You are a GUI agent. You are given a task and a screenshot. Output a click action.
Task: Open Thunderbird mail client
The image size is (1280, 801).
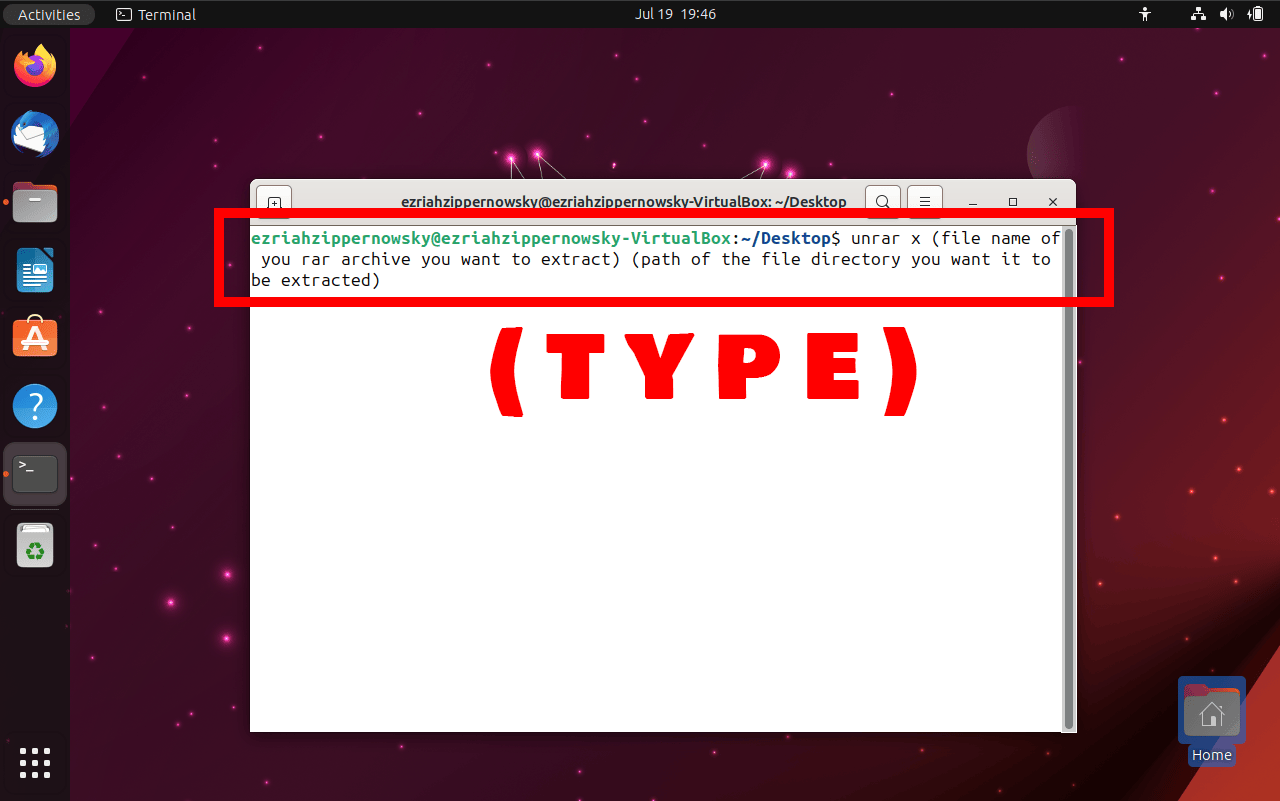click(x=35, y=134)
